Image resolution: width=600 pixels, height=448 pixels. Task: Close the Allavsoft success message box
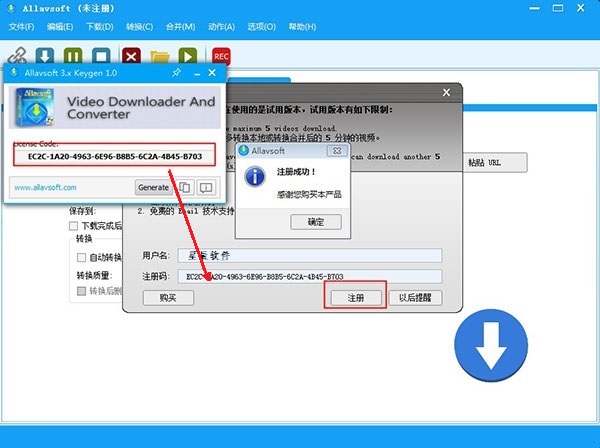(337, 151)
